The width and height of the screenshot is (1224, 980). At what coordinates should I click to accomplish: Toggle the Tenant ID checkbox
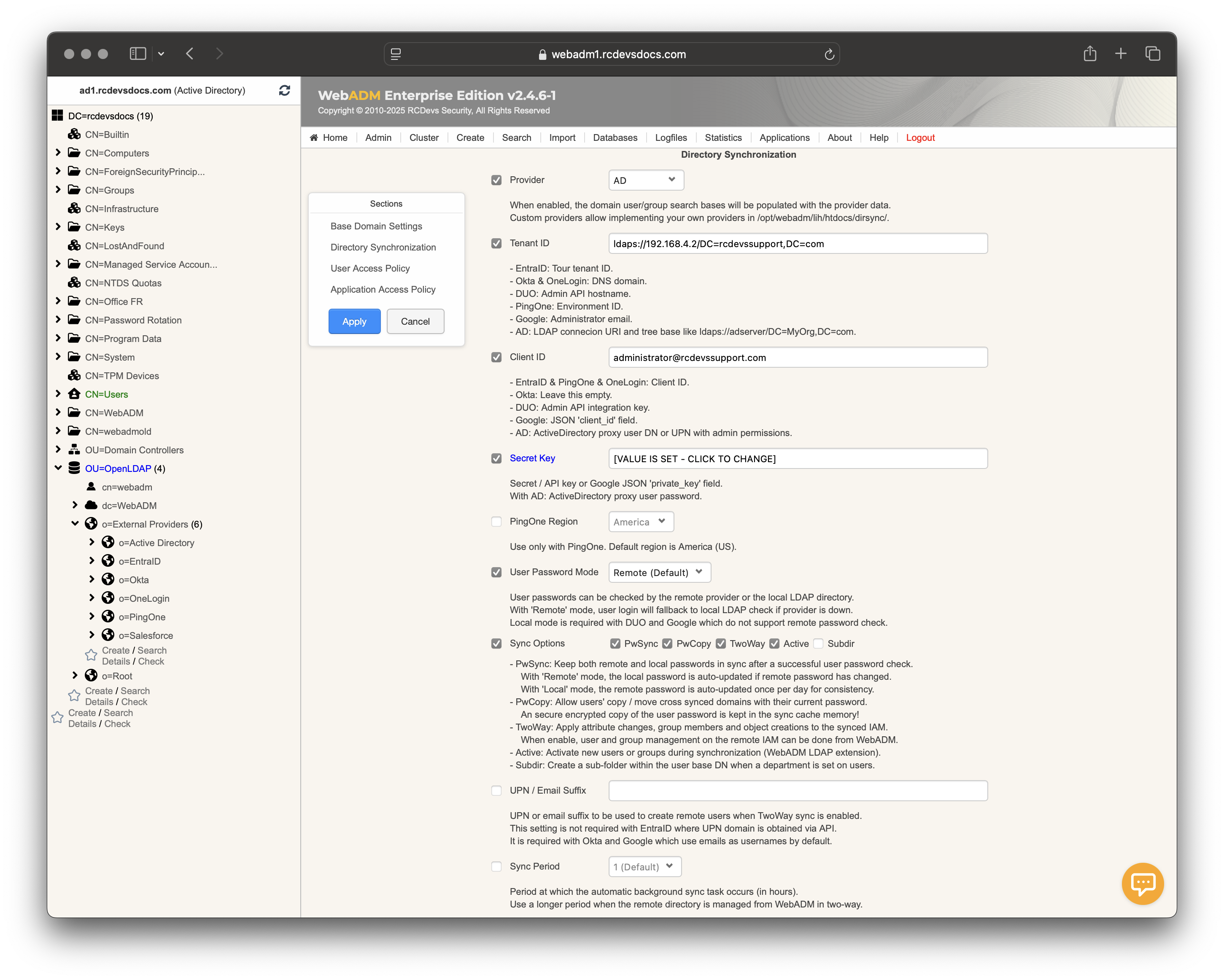496,243
